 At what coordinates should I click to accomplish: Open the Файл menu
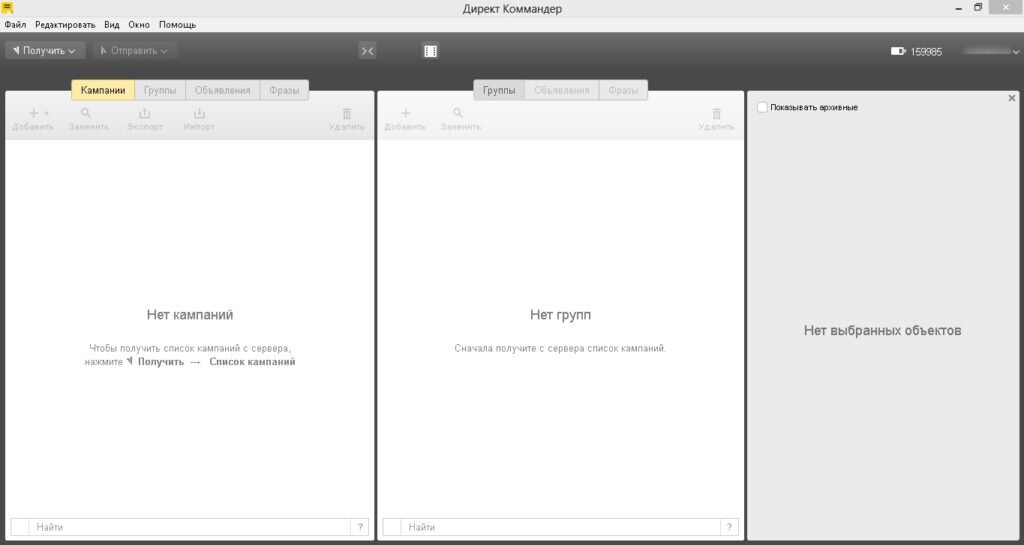(15, 25)
